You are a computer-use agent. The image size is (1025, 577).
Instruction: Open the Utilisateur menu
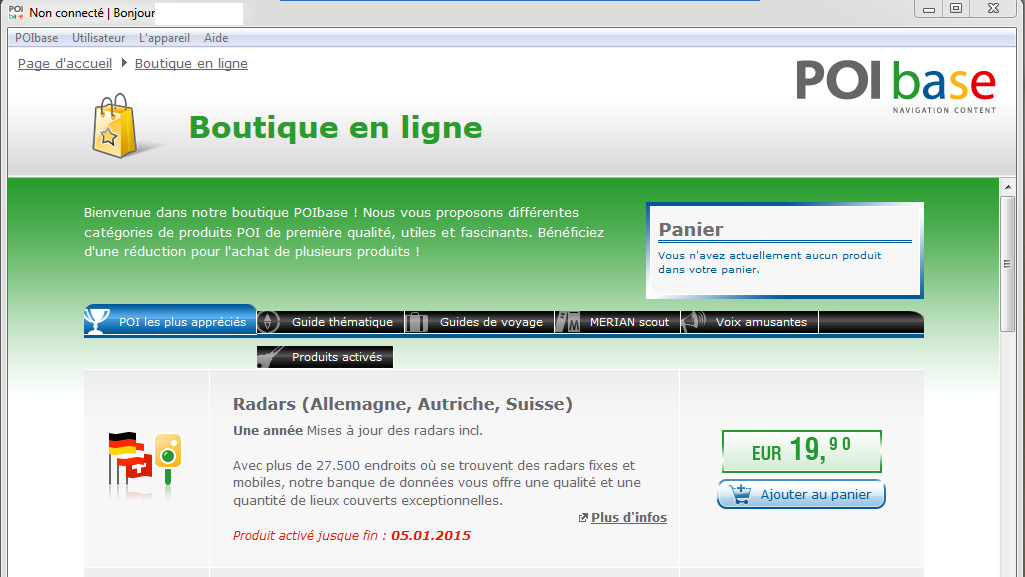(98, 38)
